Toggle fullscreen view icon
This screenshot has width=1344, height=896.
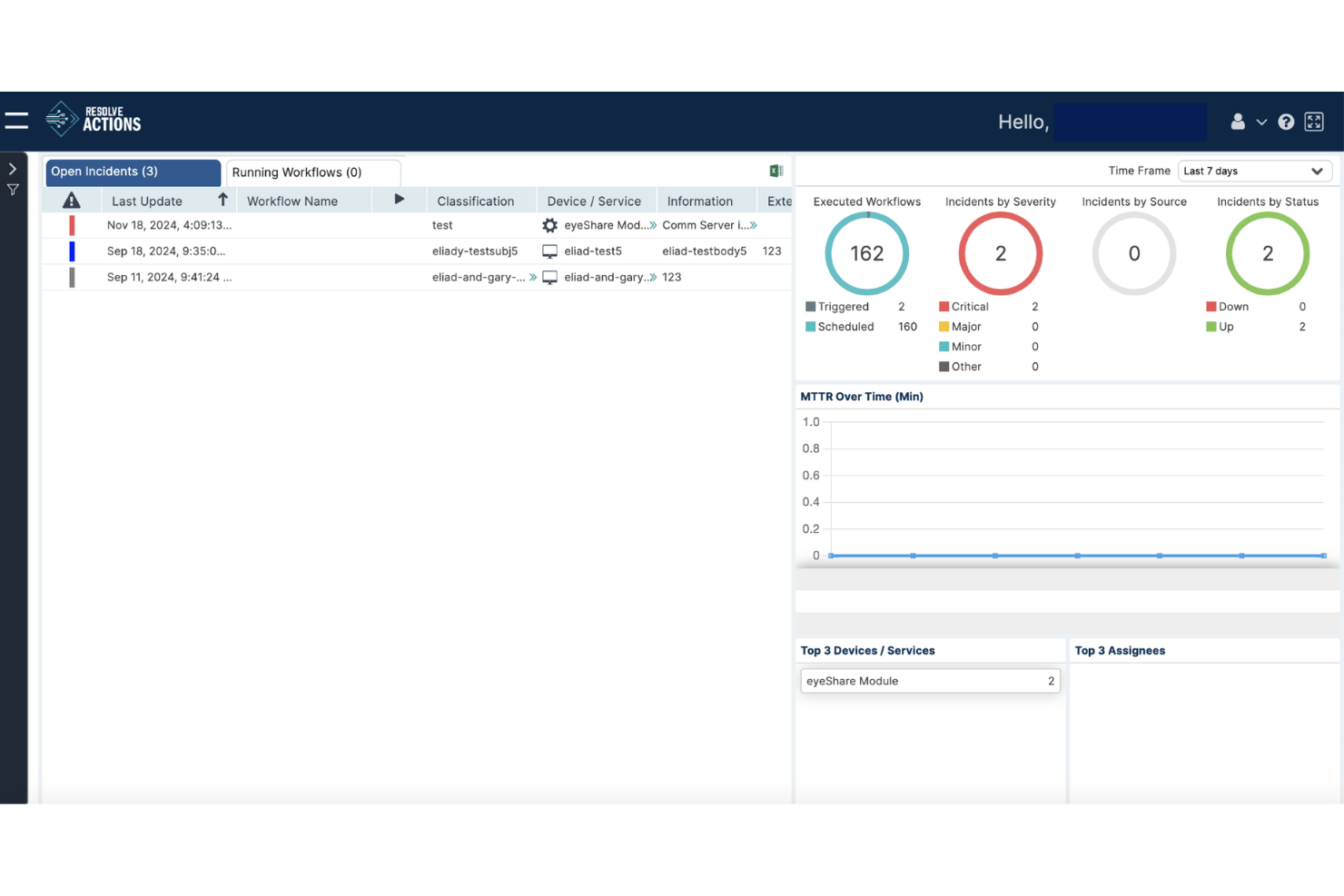(x=1314, y=122)
